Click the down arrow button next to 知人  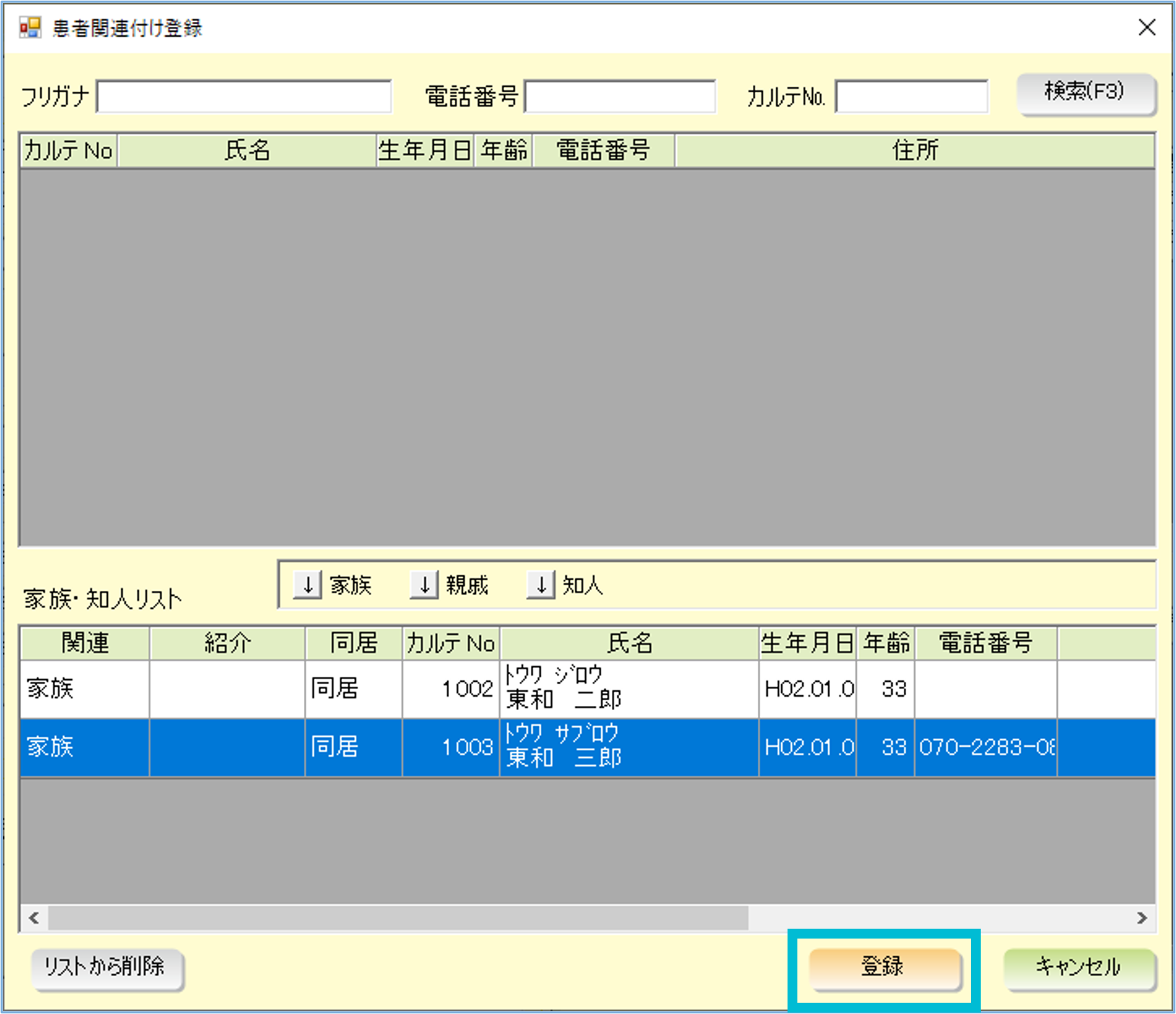[541, 585]
